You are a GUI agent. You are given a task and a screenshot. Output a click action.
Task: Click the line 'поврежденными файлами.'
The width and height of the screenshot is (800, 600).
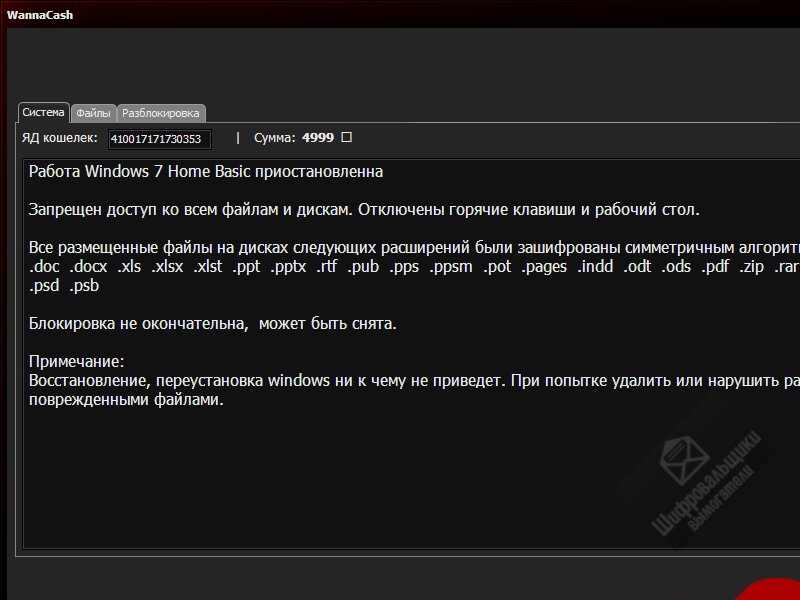[x=127, y=399]
